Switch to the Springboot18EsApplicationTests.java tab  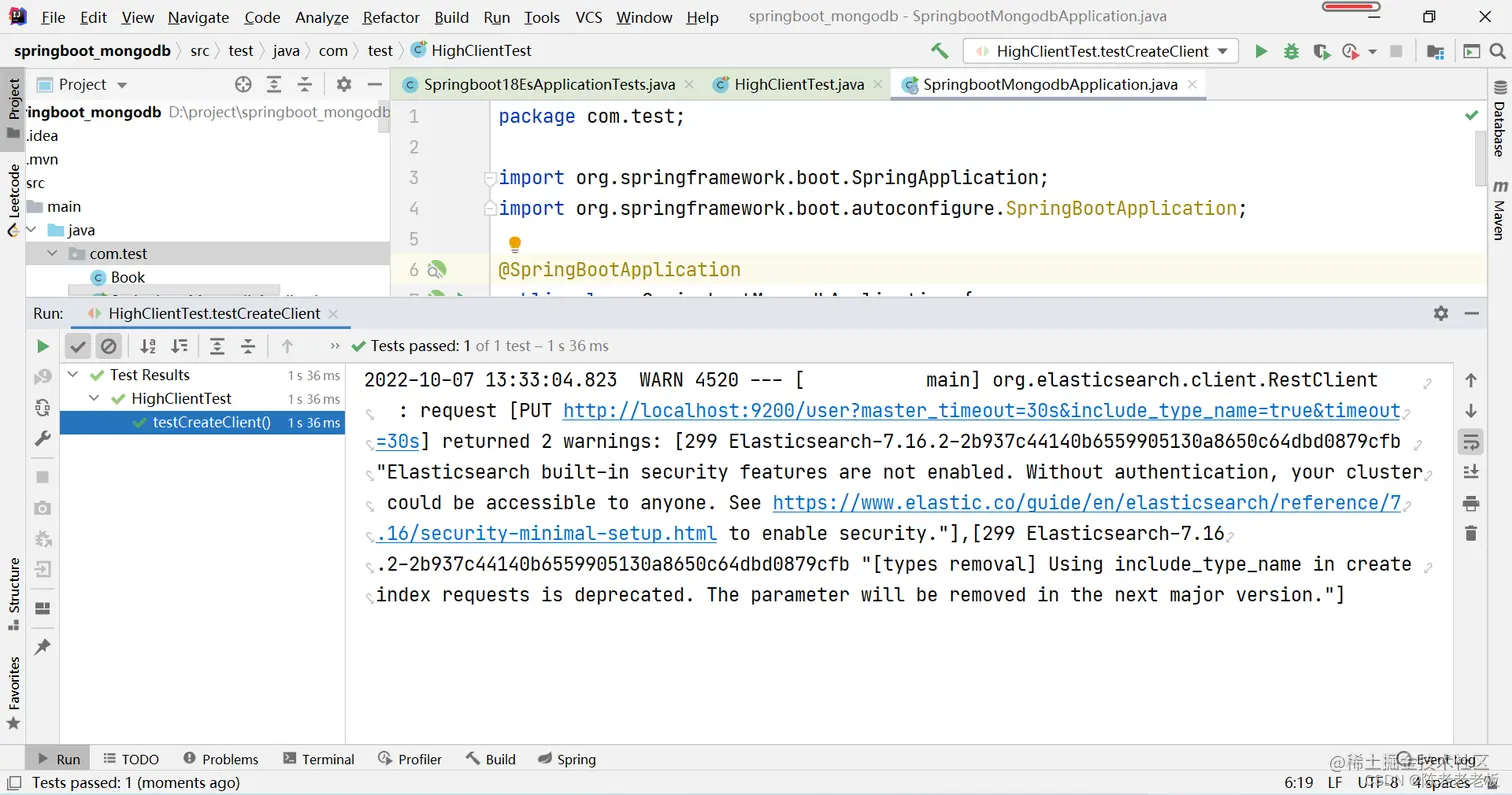pos(548,85)
